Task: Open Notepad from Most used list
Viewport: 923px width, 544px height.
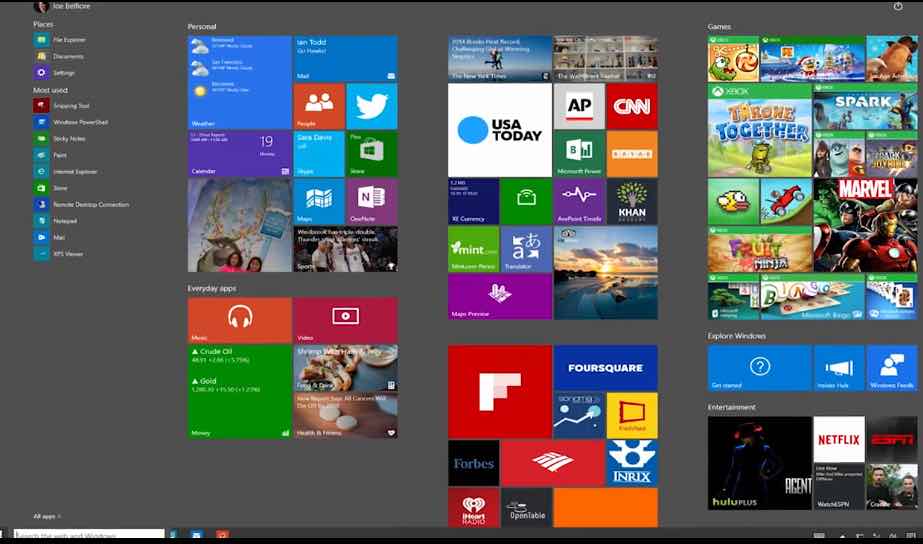Action: pyautogui.click(x=56, y=221)
